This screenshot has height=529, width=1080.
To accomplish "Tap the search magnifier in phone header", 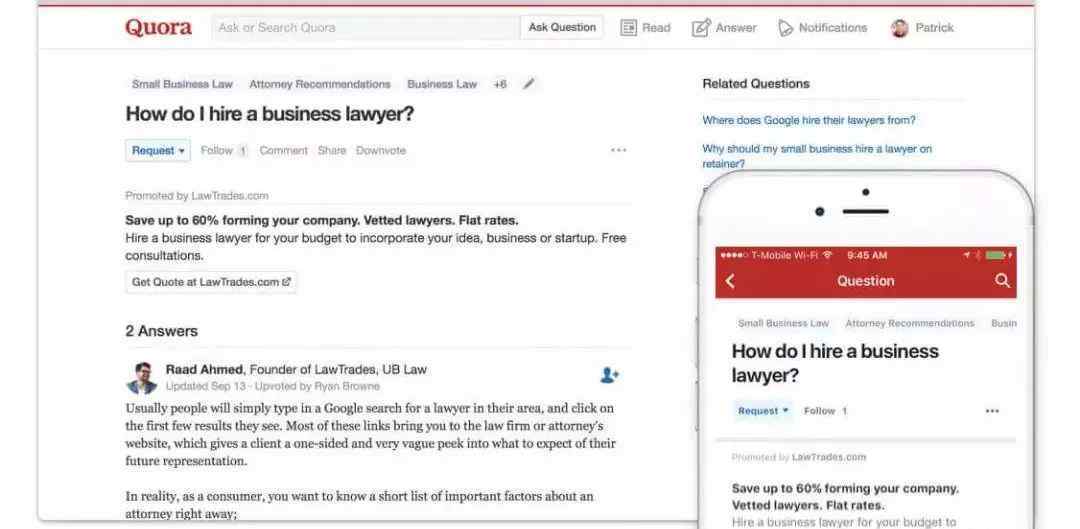I will click(1002, 280).
